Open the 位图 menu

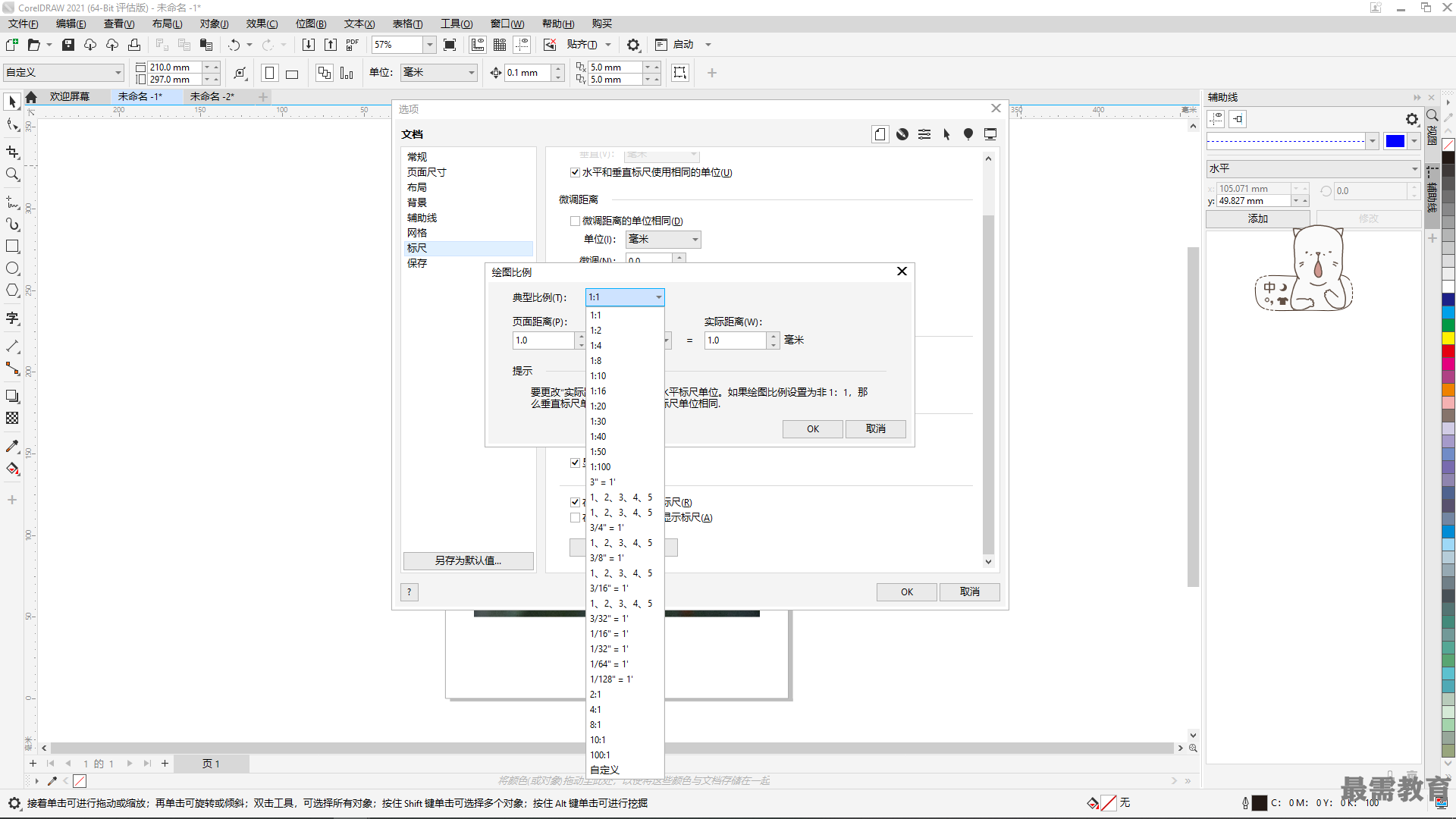311,24
